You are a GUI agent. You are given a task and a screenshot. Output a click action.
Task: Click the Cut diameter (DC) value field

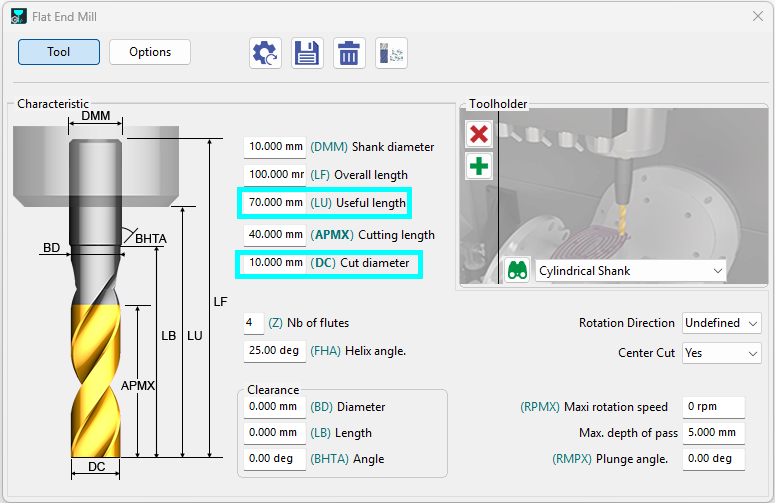click(274, 263)
